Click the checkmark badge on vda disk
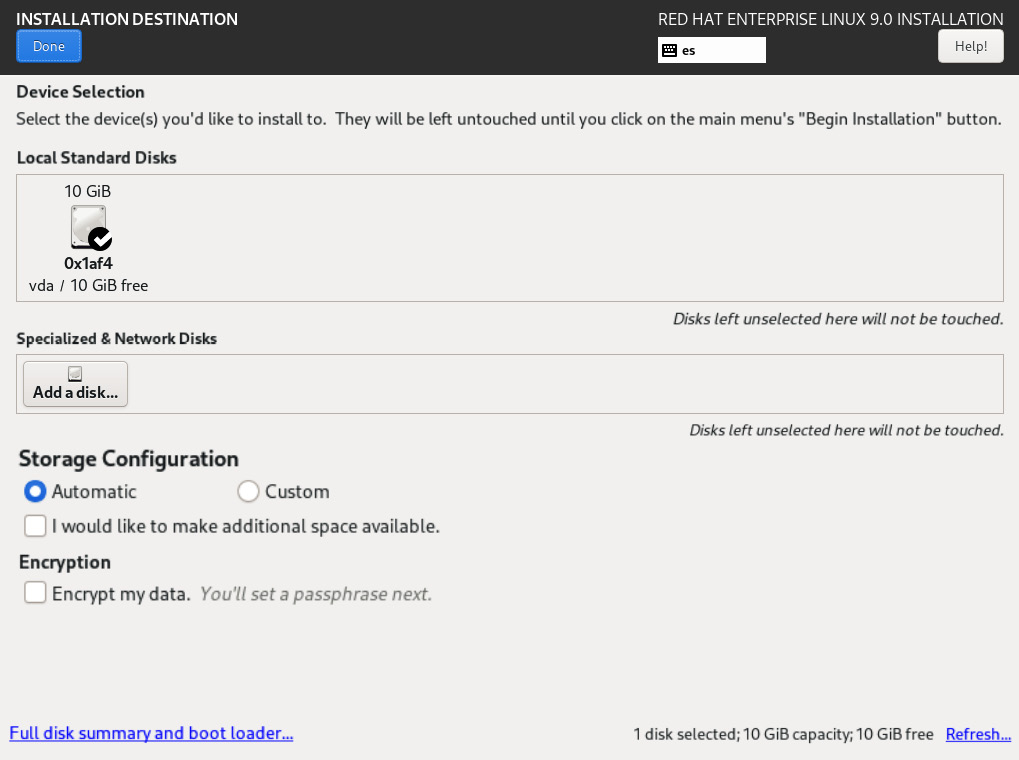1019x760 pixels. click(100, 239)
